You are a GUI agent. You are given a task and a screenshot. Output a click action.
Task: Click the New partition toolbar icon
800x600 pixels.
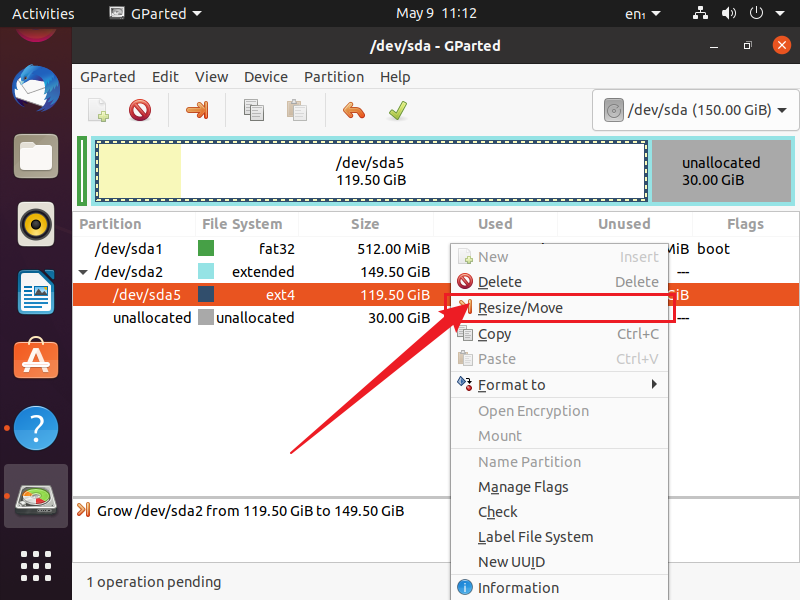(x=98, y=110)
